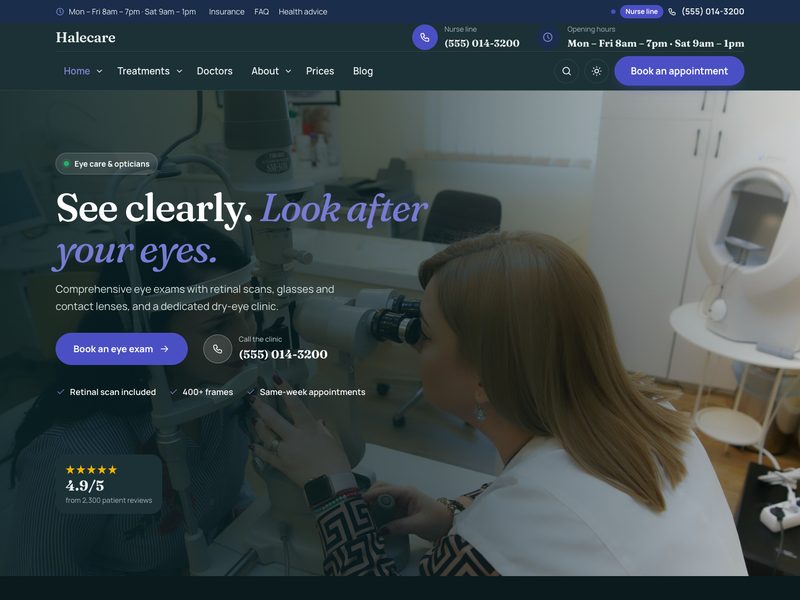Click the Halecare logo
The width and height of the screenshot is (800, 600).
86,37
